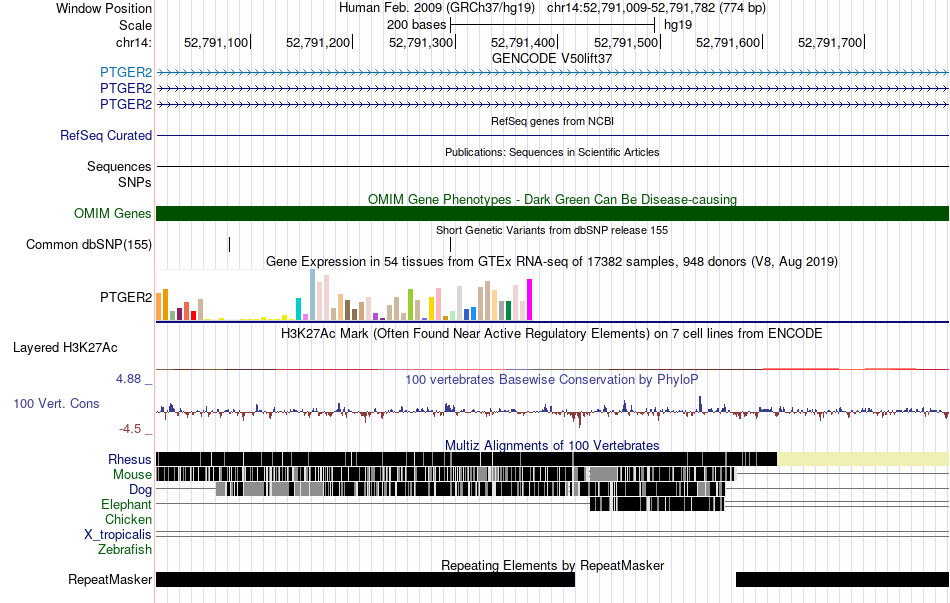Click the left RepeatMasker black block

[365, 579]
